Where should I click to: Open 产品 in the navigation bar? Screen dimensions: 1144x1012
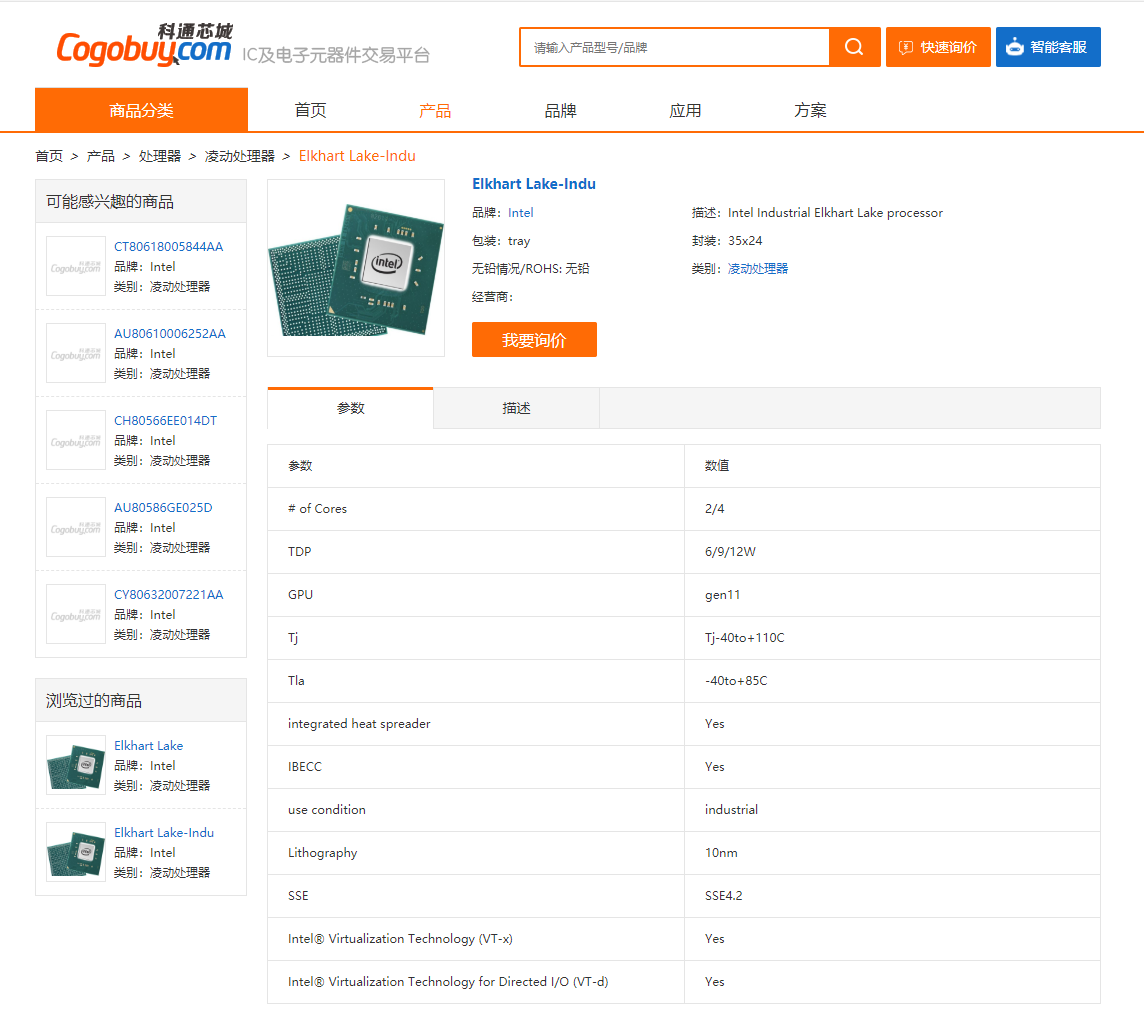pyautogui.click(x=435, y=110)
